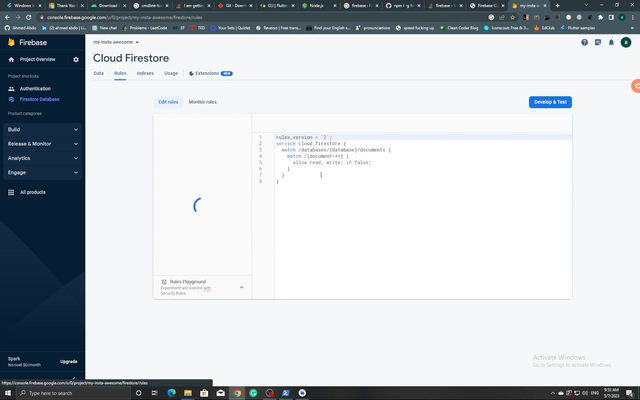This screenshot has width=640, height=400.
Task: Switch to the Node.js browser tab
Action: point(319,6)
